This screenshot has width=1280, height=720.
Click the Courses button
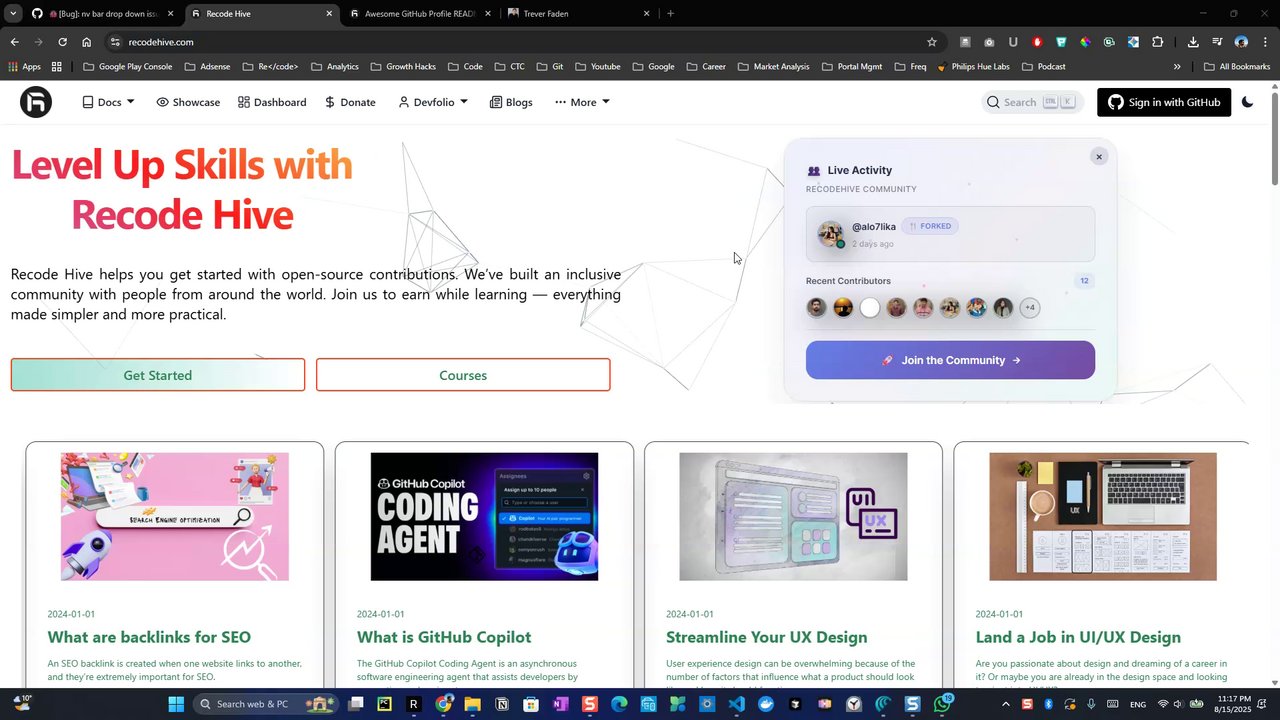point(463,375)
